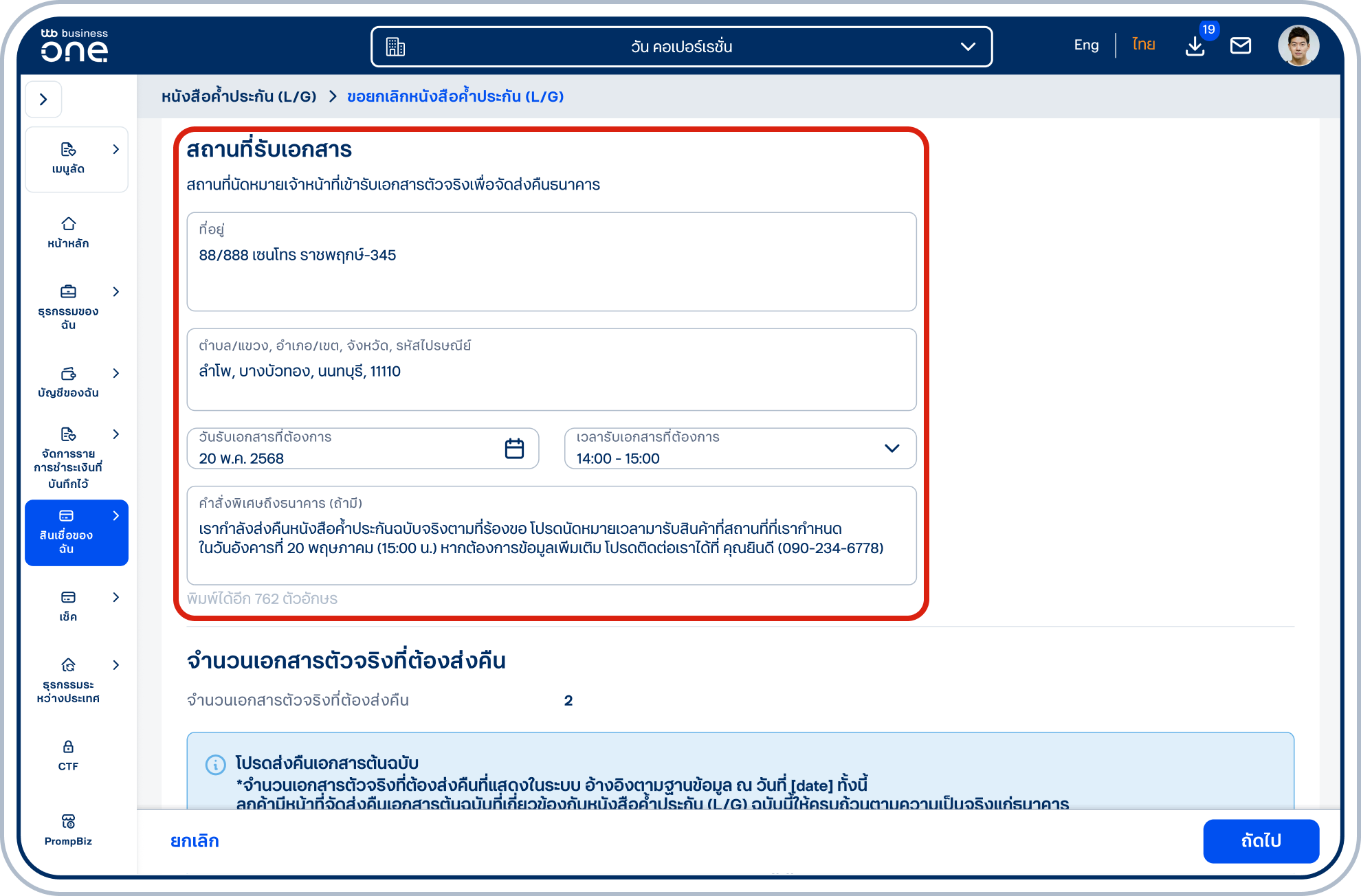Expand the เช็ค menu chevron
This screenshot has width=1361, height=896.
point(116,597)
